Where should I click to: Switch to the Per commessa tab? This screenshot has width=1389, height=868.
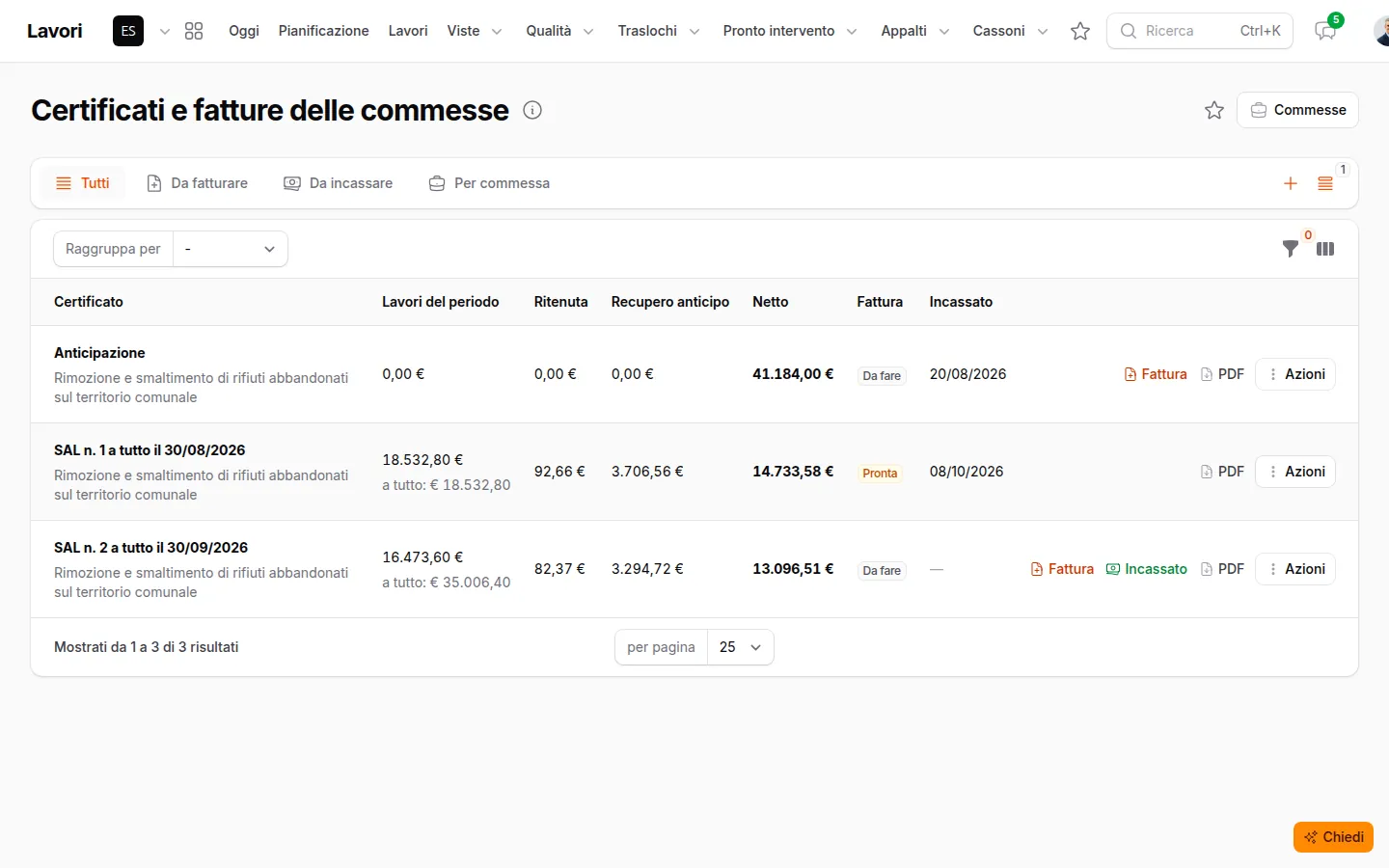click(x=490, y=183)
